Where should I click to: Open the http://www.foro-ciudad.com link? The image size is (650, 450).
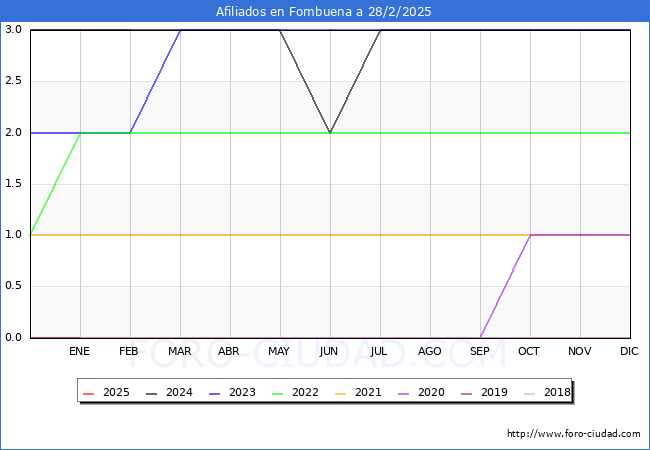[x=574, y=434]
